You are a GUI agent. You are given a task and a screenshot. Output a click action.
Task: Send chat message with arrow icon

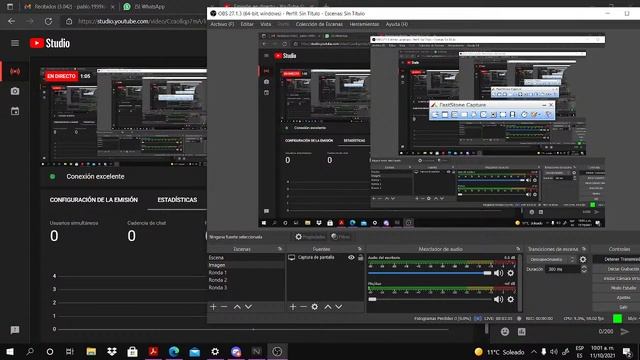[x=625, y=331]
